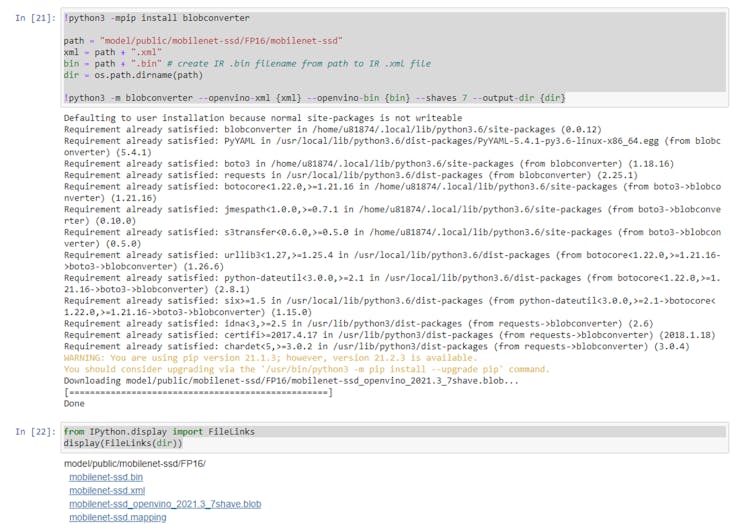Click the 'Done' output text

tap(74, 404)
